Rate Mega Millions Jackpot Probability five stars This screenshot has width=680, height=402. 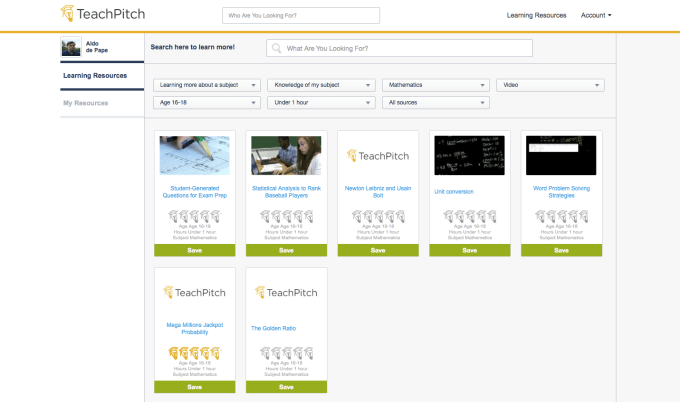(x=215, y=352)
